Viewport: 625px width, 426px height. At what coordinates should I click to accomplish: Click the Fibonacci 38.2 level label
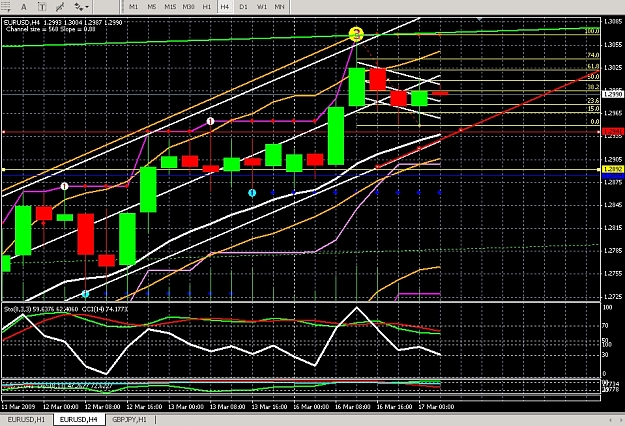[x=593, y=87]
